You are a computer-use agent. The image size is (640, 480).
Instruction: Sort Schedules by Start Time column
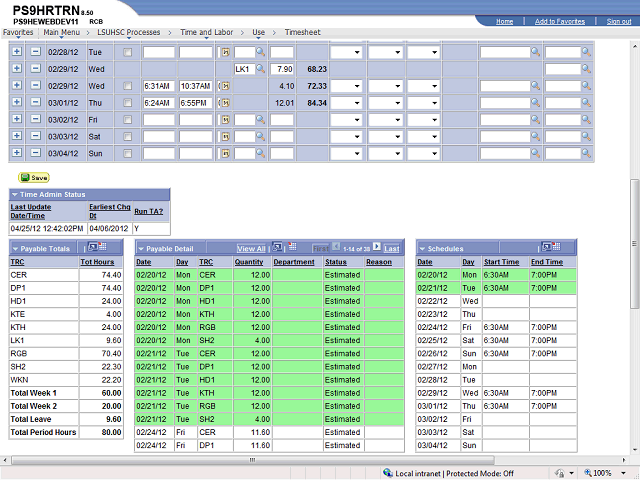[x=501, y=262]
